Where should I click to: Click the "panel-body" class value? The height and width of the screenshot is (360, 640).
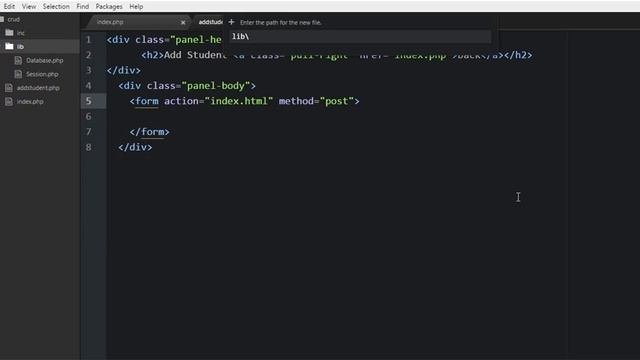(216, 86)
